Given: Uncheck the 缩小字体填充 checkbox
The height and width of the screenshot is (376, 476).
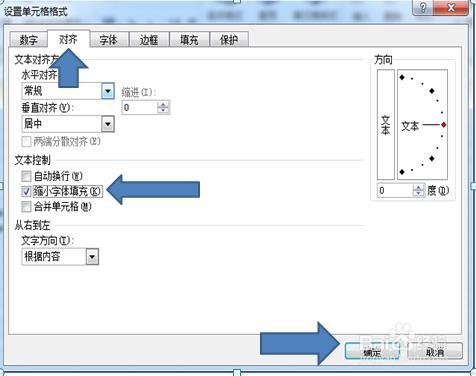Looking at the screenshot, I should coord(26,191).
